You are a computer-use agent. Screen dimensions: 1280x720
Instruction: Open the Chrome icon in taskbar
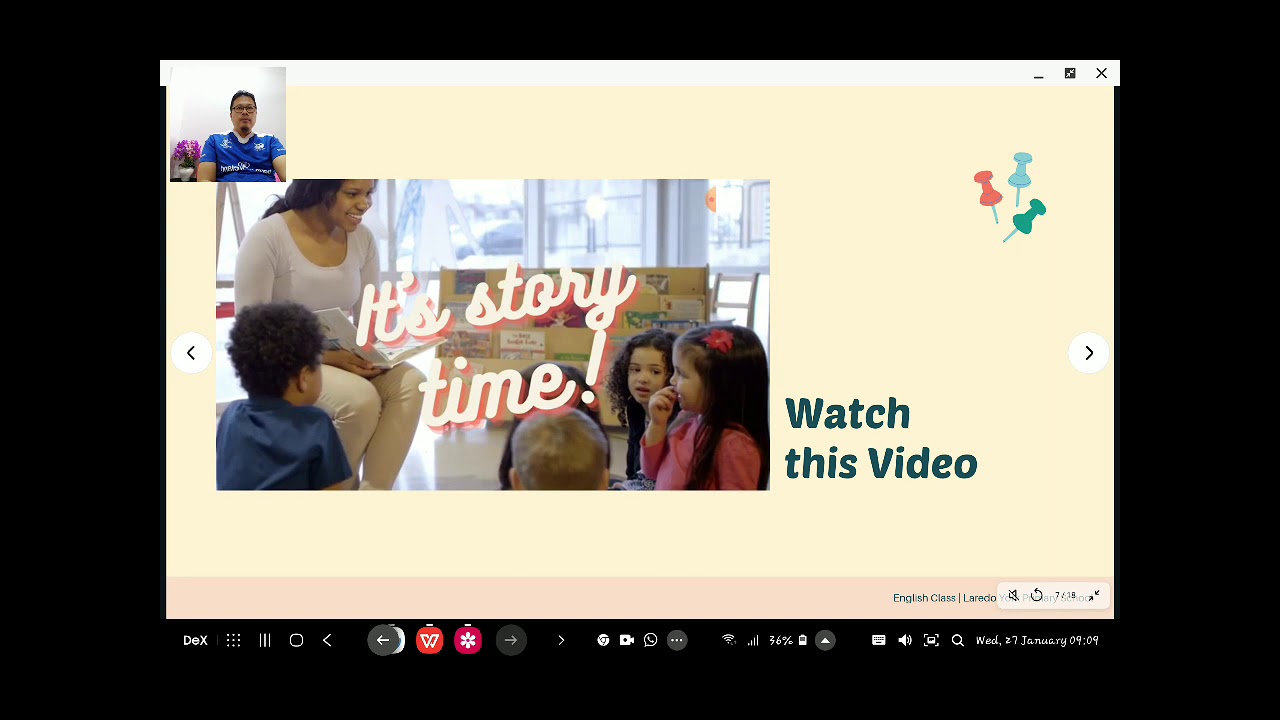click(x=603, y=640)
